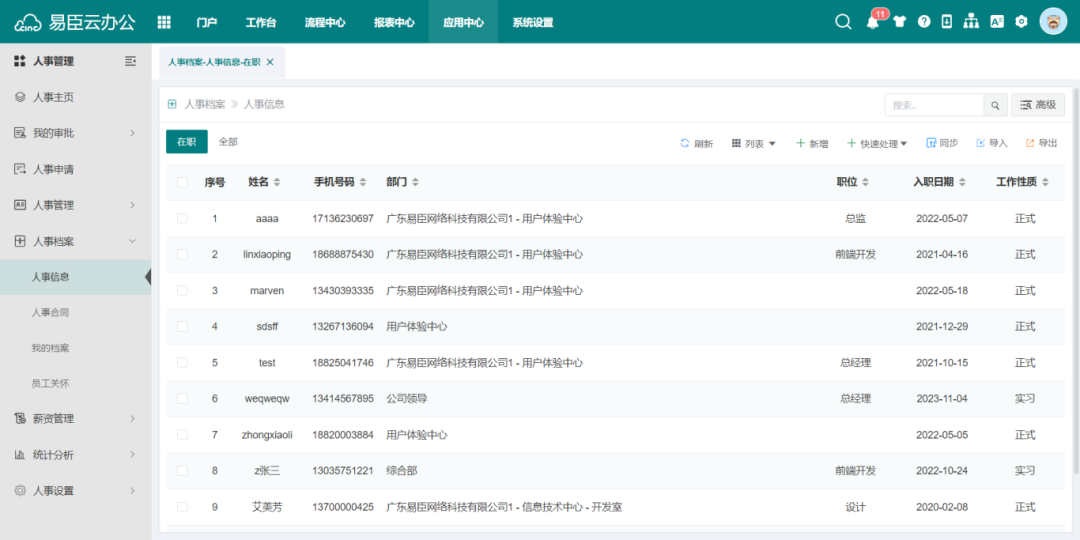Switch to the 全部 tab
This screenshot has width=1080, height=540.
[x=228, y=141]
